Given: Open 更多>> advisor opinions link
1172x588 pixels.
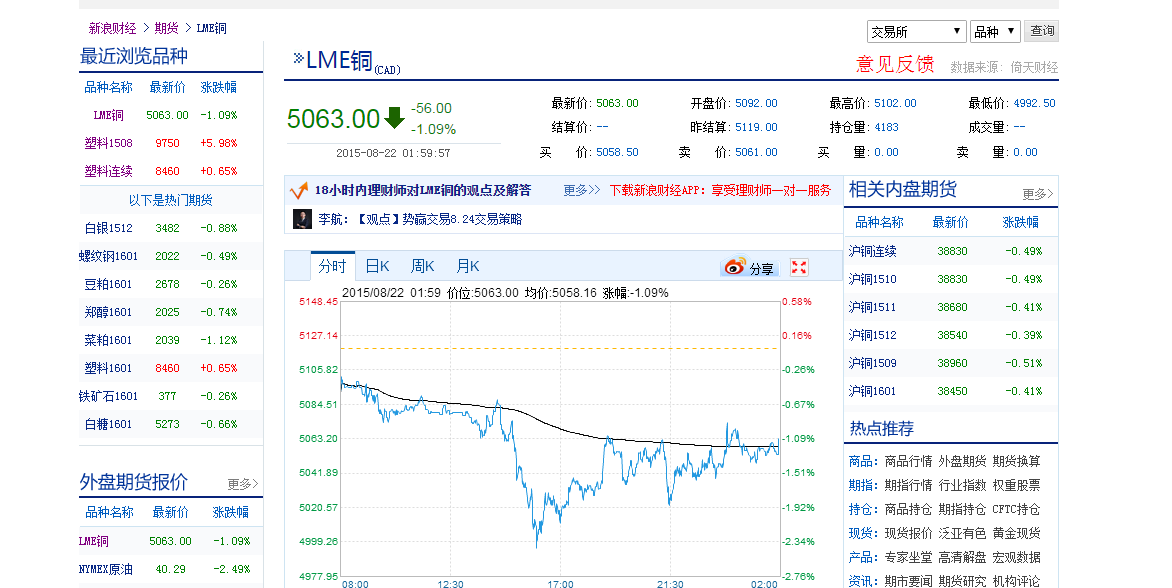Looking at the screenshot, I should pyautogui.click(x=582, y=191).
